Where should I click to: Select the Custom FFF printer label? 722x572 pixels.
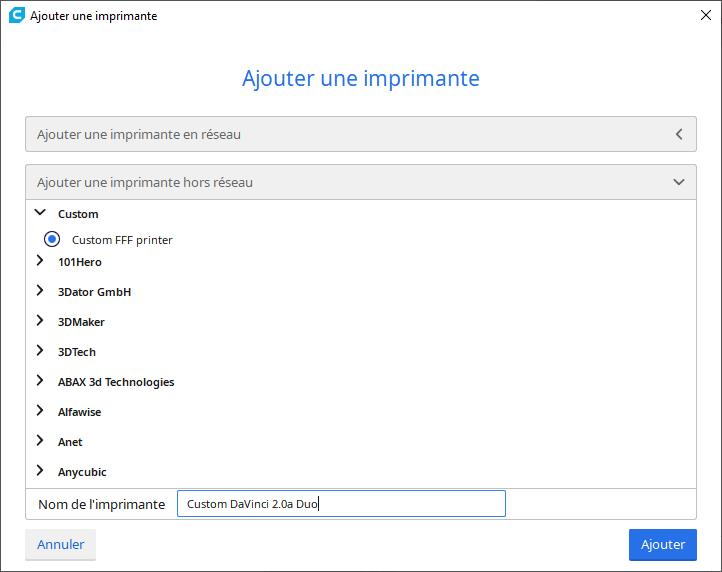(122, 240)
